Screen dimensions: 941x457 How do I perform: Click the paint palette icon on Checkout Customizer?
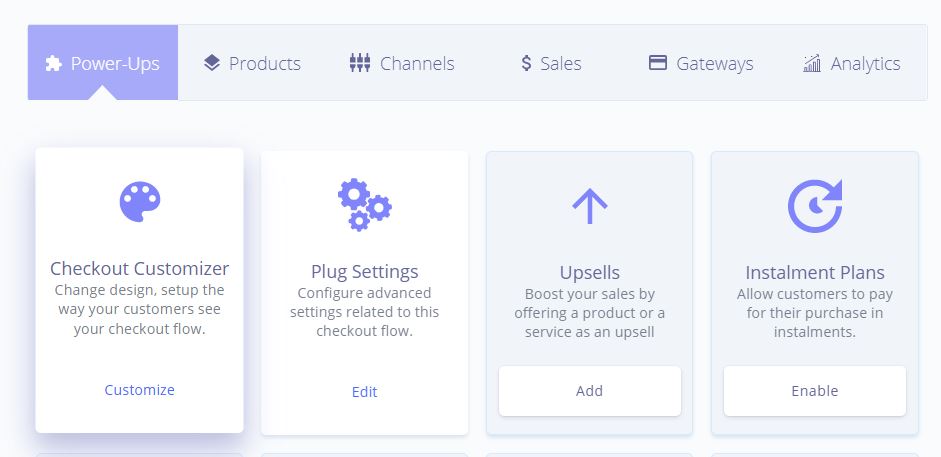click(x=140, y=202)
